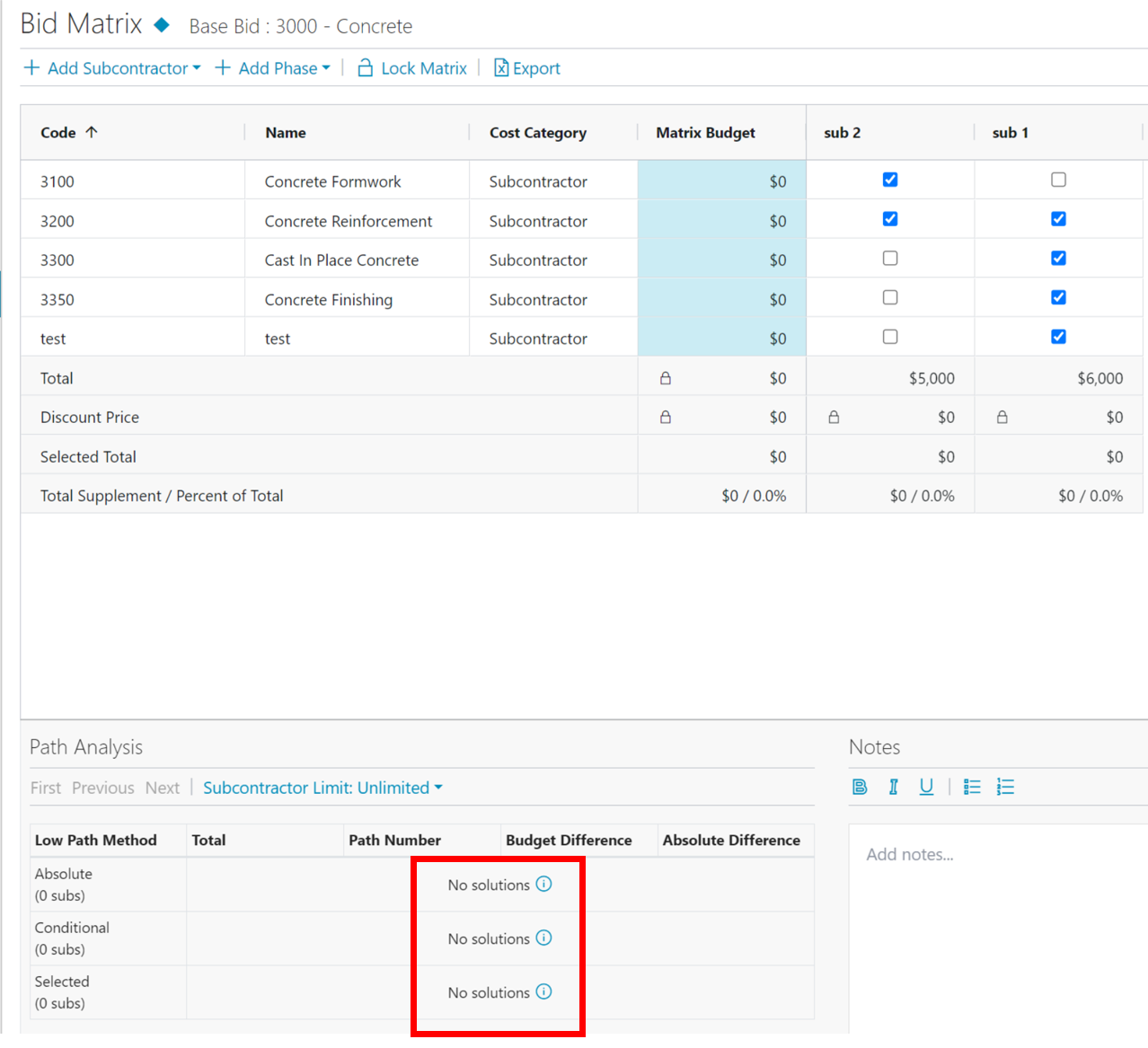This screenshot has height=1048, width=1148.
Task: Click the Bold formatting icon in Notes
Action: (860, 788)
